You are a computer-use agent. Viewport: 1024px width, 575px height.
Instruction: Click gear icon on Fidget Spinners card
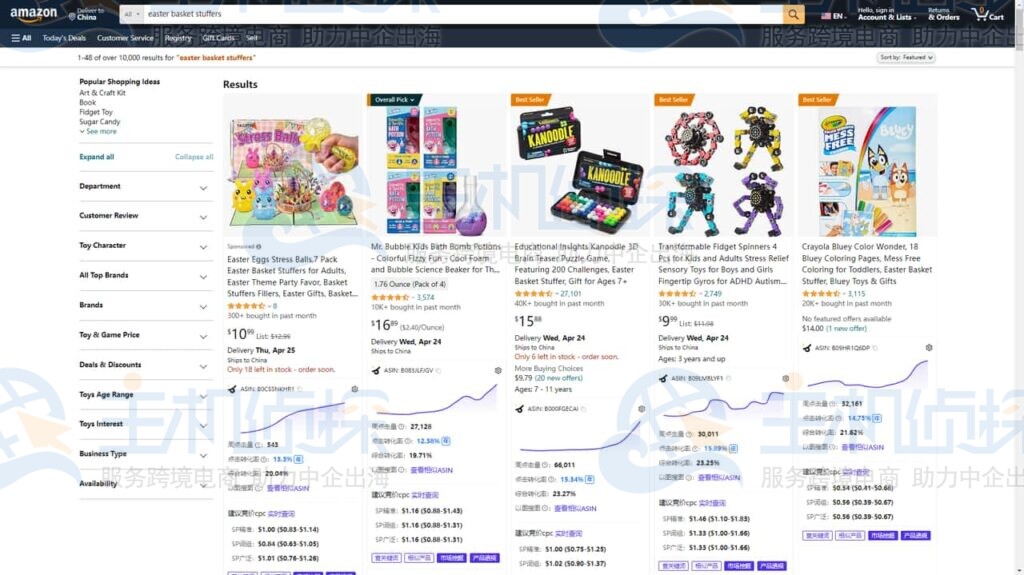[x=786, y=378]
